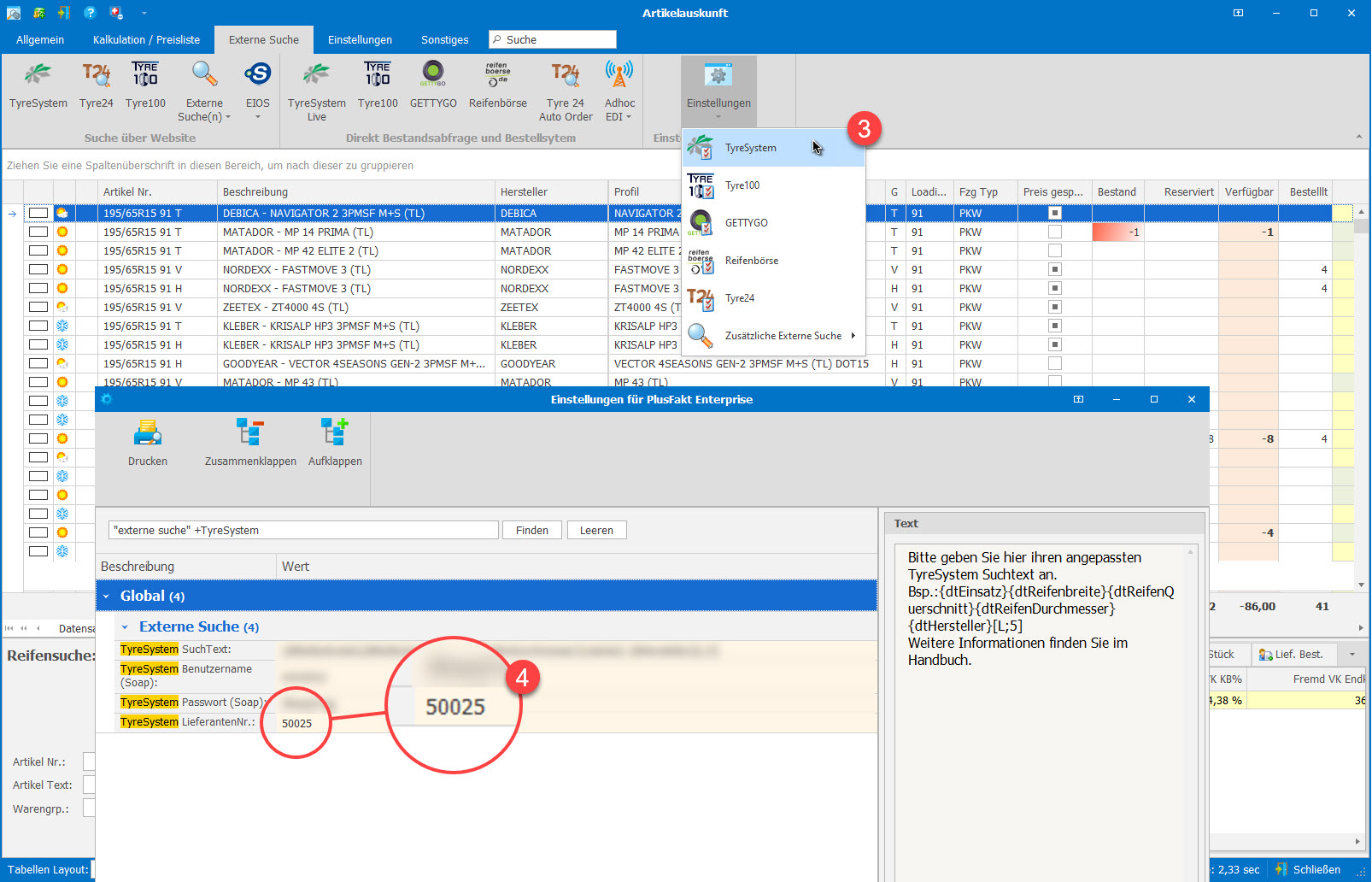The image size is (1372, 882).
Task: Select Tyre24 in settings dropdown menu
Action: click(x=773, y=298)
